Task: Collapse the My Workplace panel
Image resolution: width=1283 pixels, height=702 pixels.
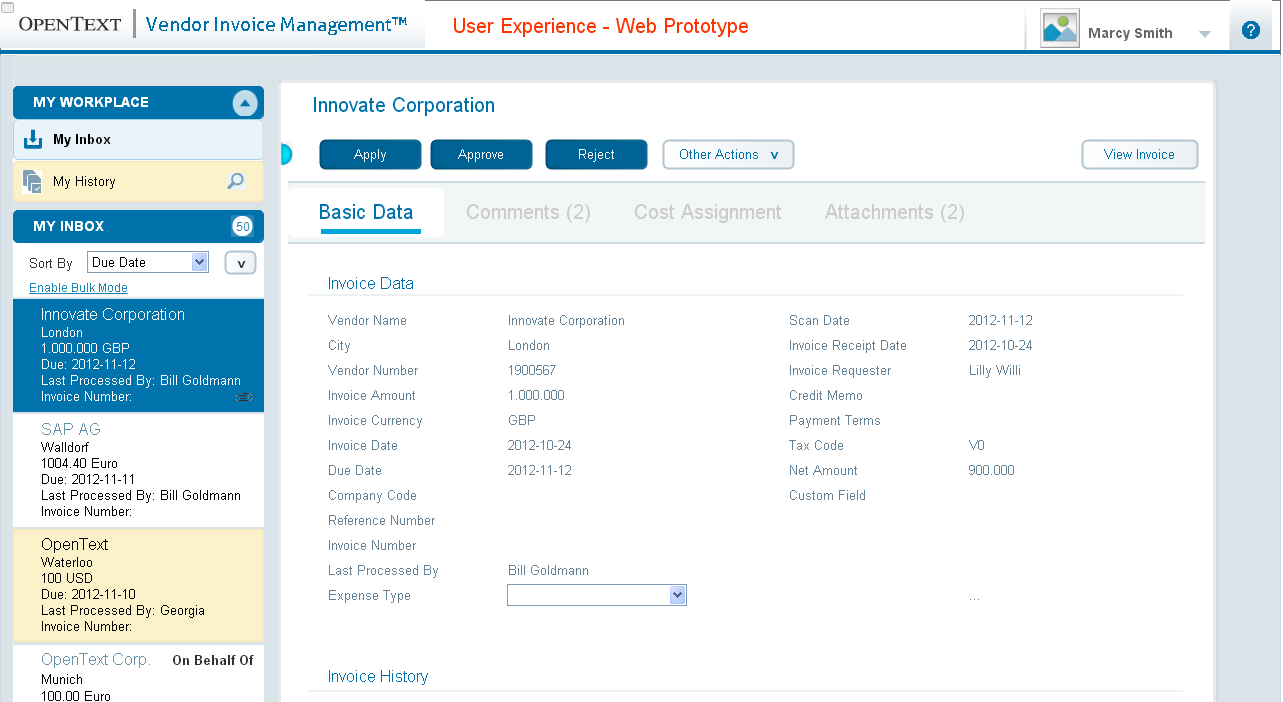Action: point(245,103)
